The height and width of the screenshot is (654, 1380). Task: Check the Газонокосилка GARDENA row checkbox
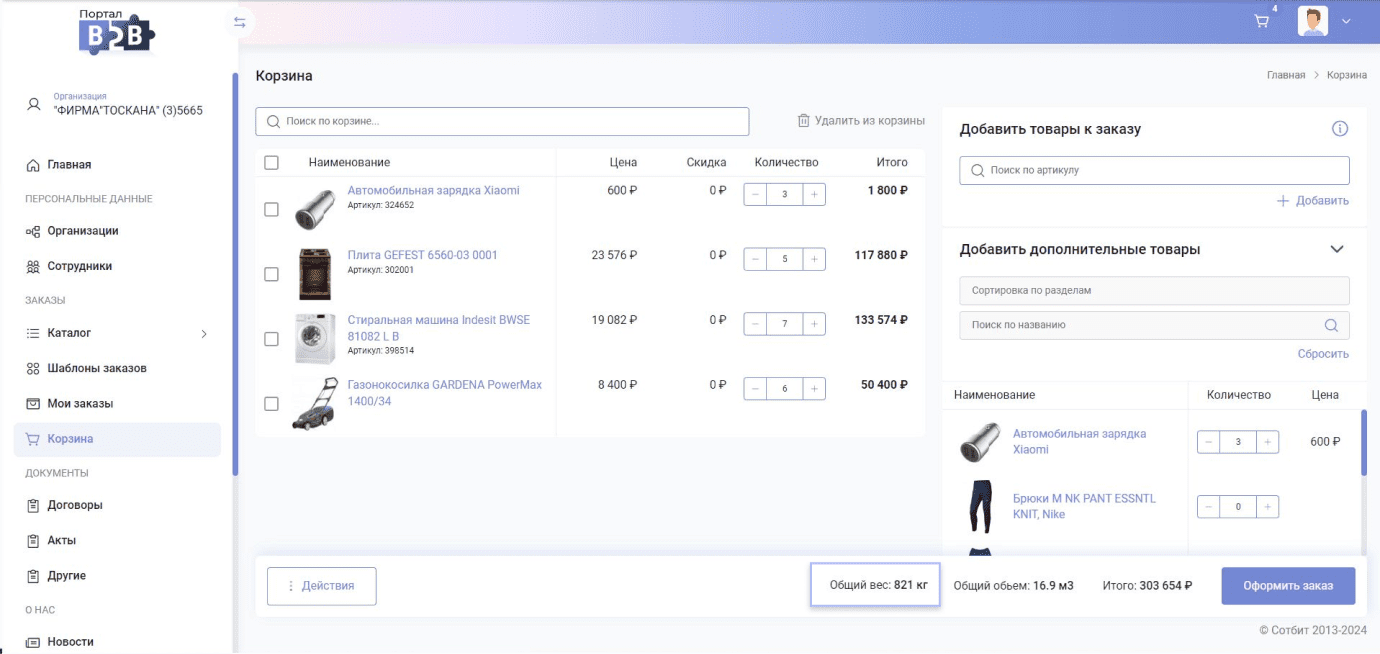tap(271, 404)
